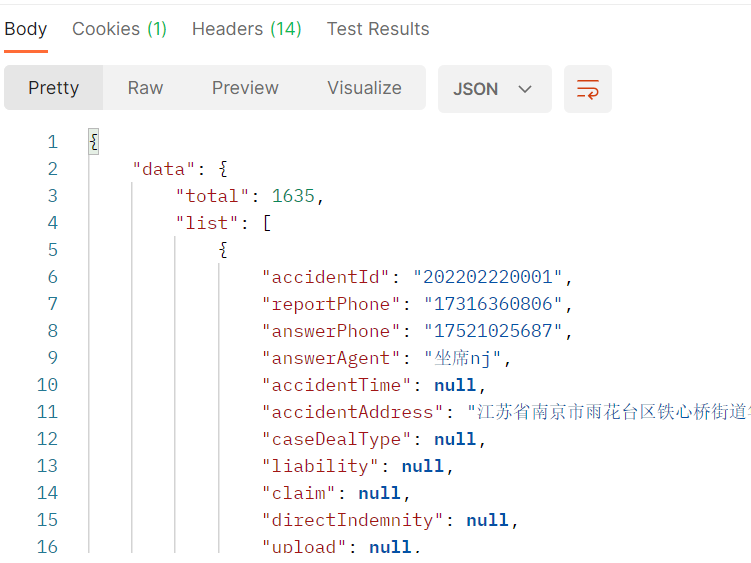Click the "claim" key

point(298,493)
